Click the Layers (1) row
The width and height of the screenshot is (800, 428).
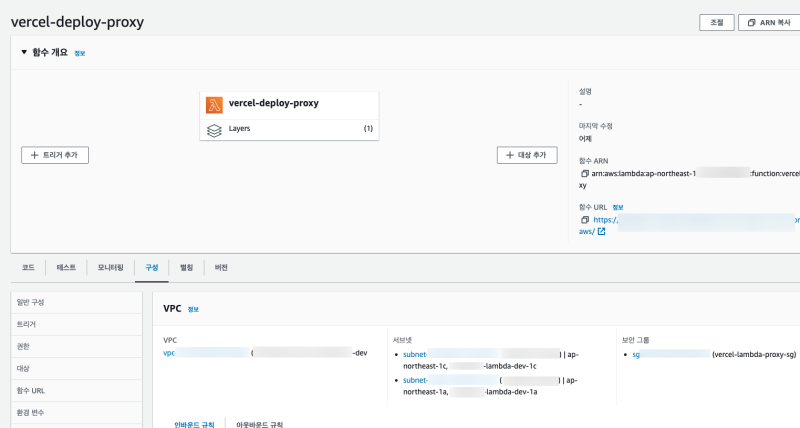click(x=289, y=129)
